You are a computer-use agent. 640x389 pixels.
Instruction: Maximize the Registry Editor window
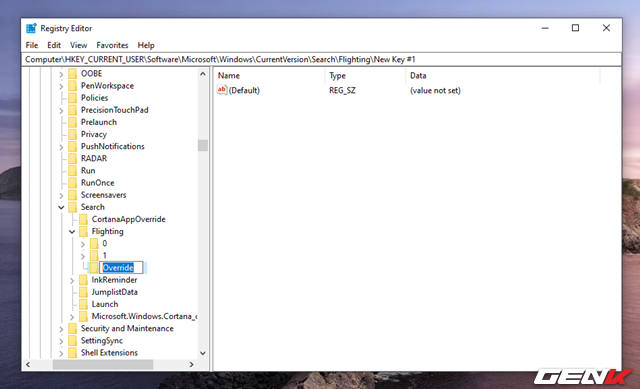tap(575, 28)
